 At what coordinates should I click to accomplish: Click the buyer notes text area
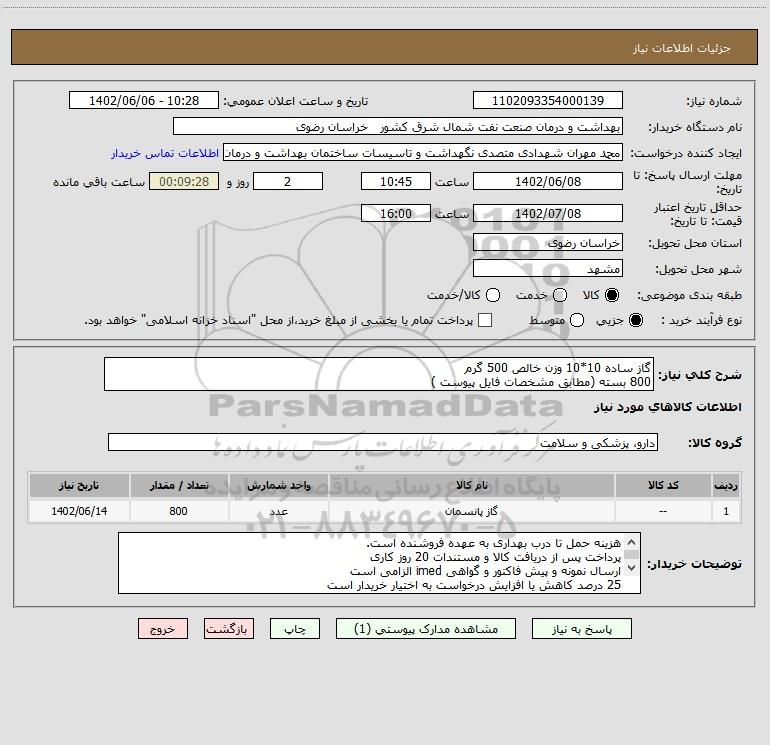379,563
